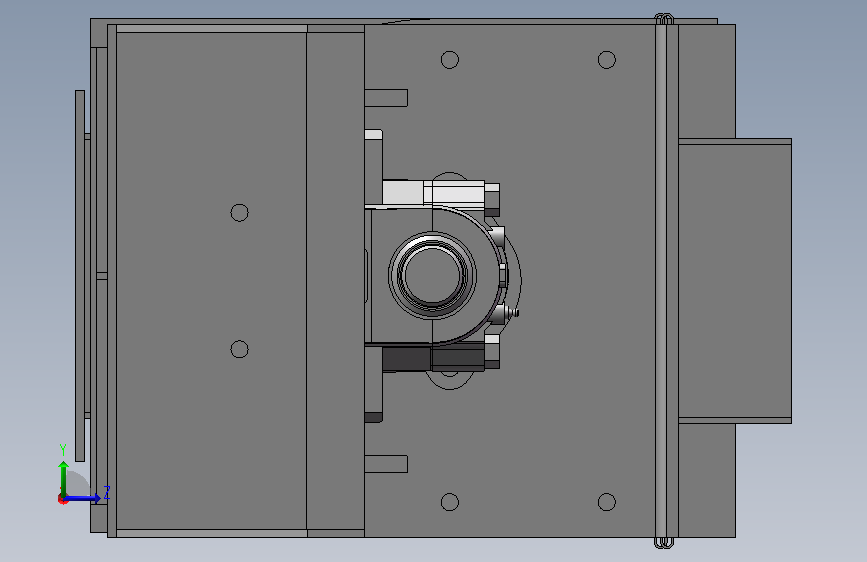The width and height of the screenshot is (867, 562).
Task: Click the green Y axis arrow of triad
Action: (64, 477)
